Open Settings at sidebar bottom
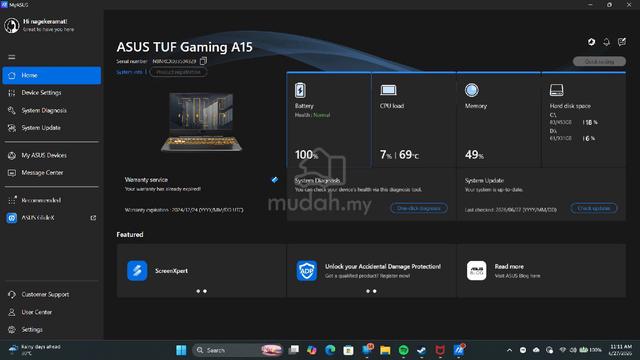The height and width of the screenshot is (360, 640). (51, 330)
